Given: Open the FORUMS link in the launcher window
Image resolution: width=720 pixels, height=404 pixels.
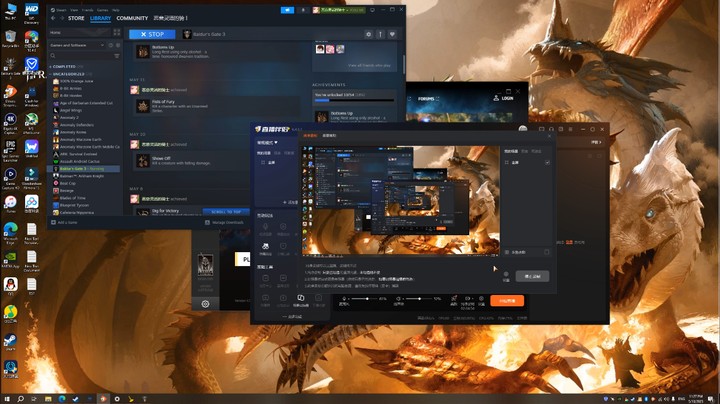Looking at the screenshot, I should coord(426,99).
